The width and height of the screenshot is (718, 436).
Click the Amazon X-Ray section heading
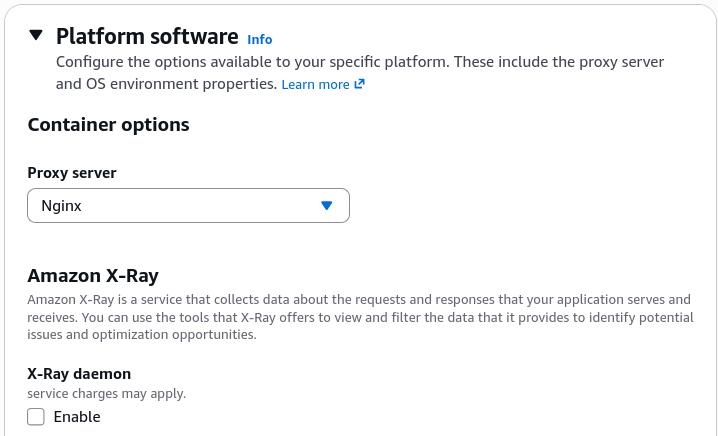tap(93, 276)
